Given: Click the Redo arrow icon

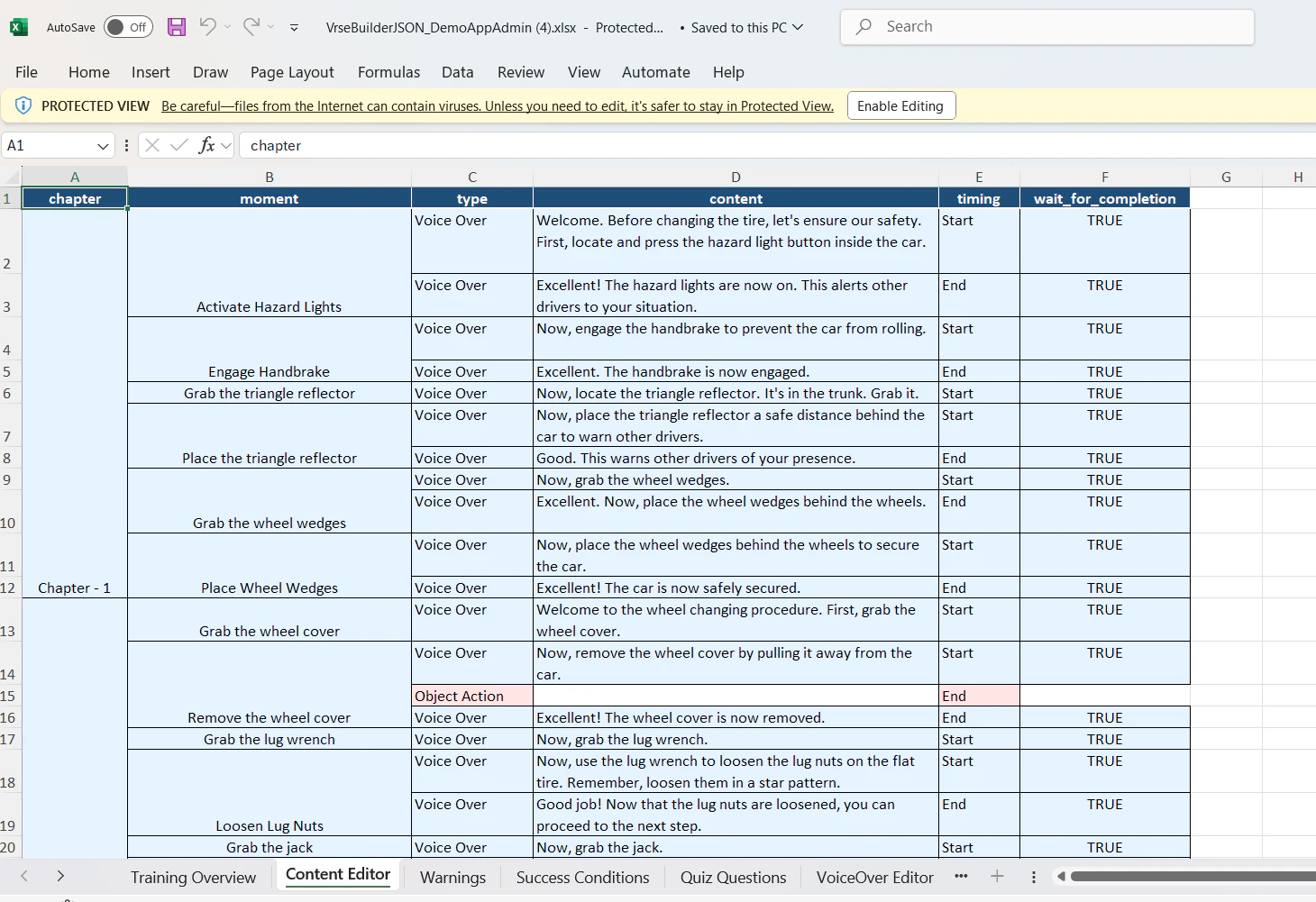Looking at the screenshot, I should click(251, 27).
